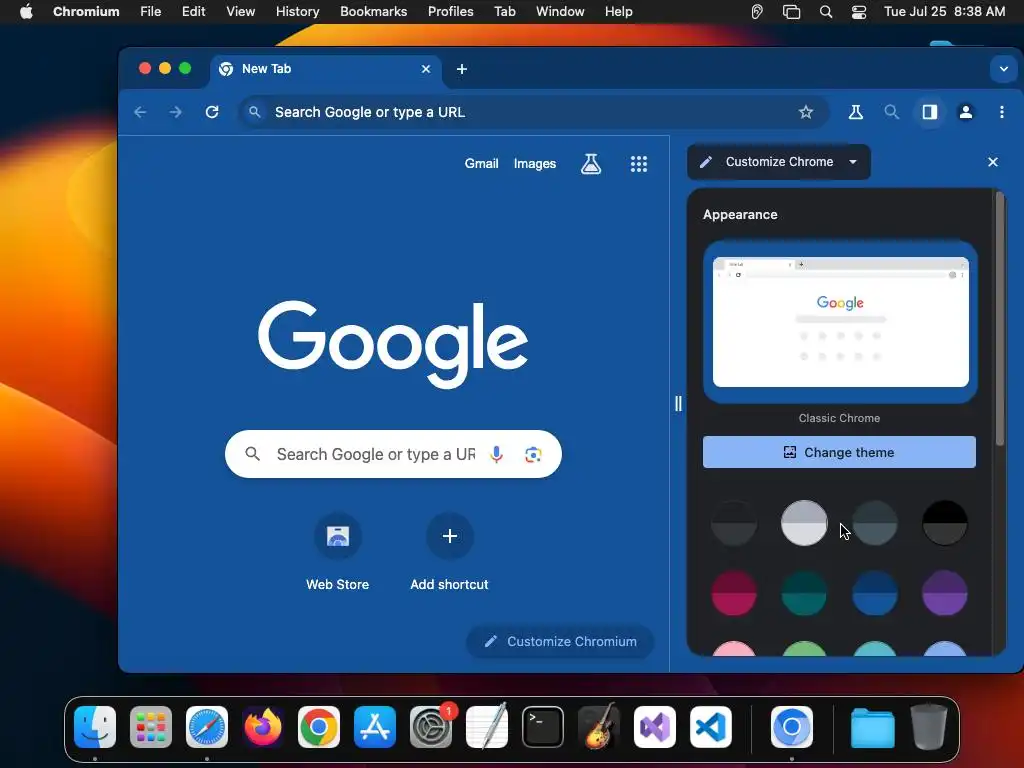The width and height of the screenshot is (1024, 768).
Task: Open the Profiles menu
Action: pos(451,12)
